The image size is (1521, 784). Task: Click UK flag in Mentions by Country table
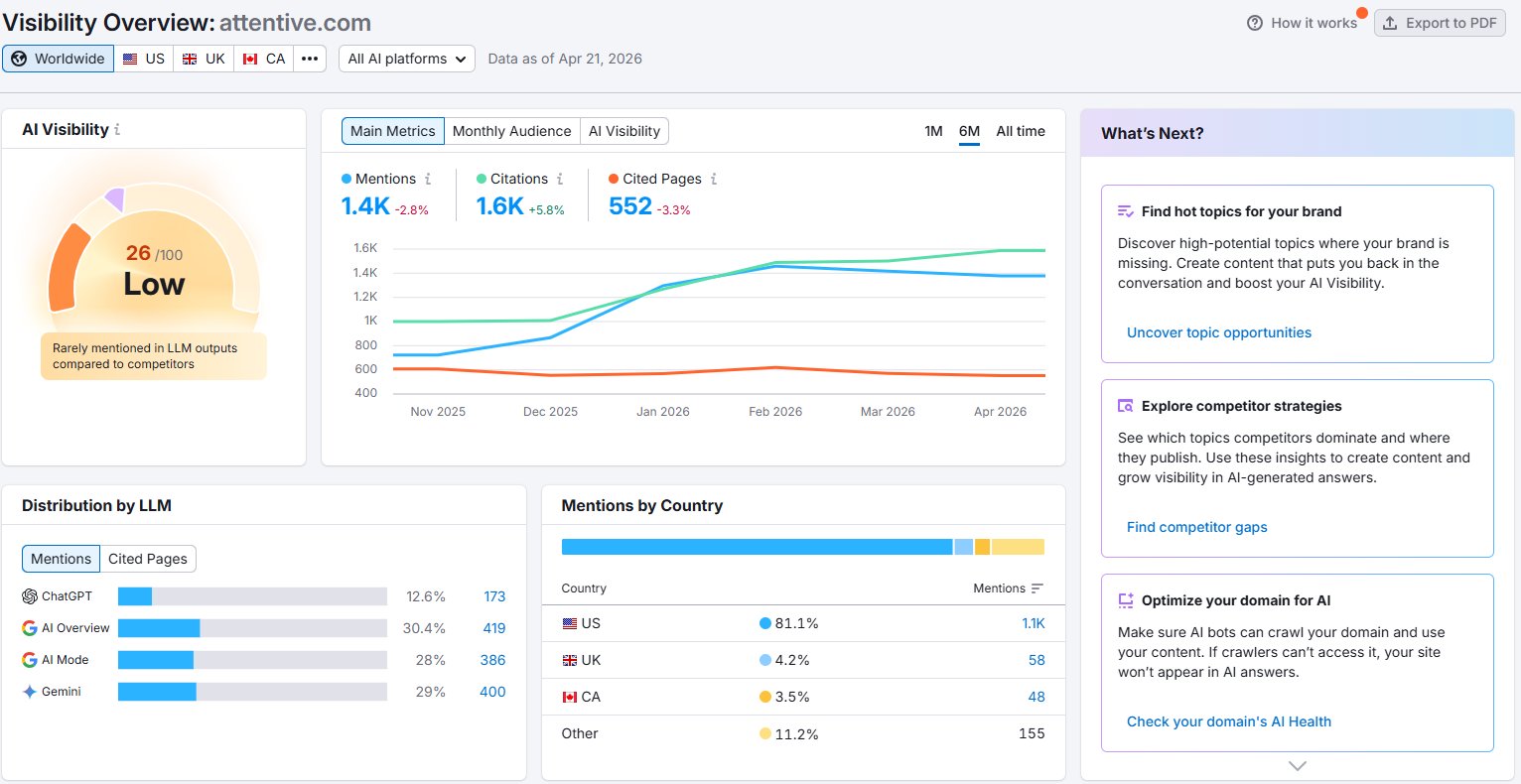tap(570, 661)
